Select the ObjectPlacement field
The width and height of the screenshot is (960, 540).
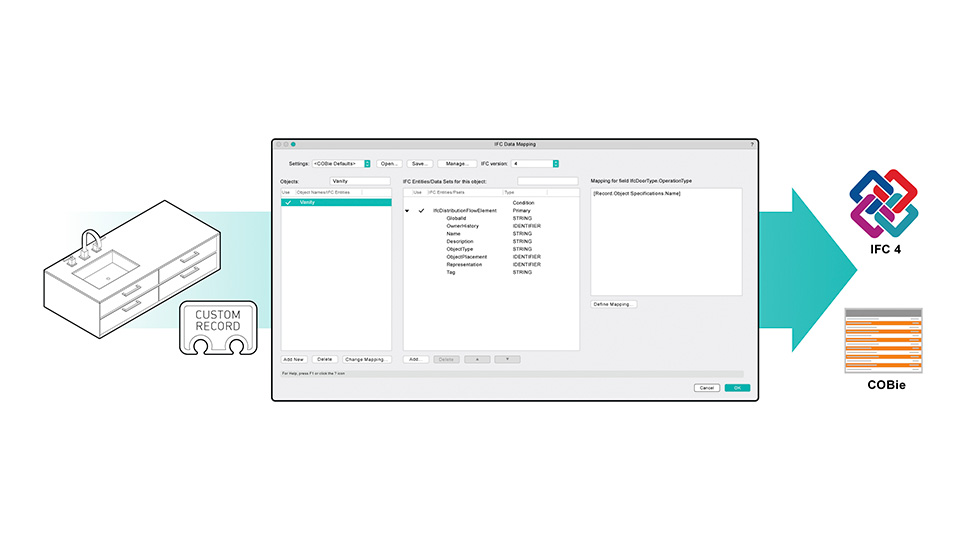pos(467,257)
